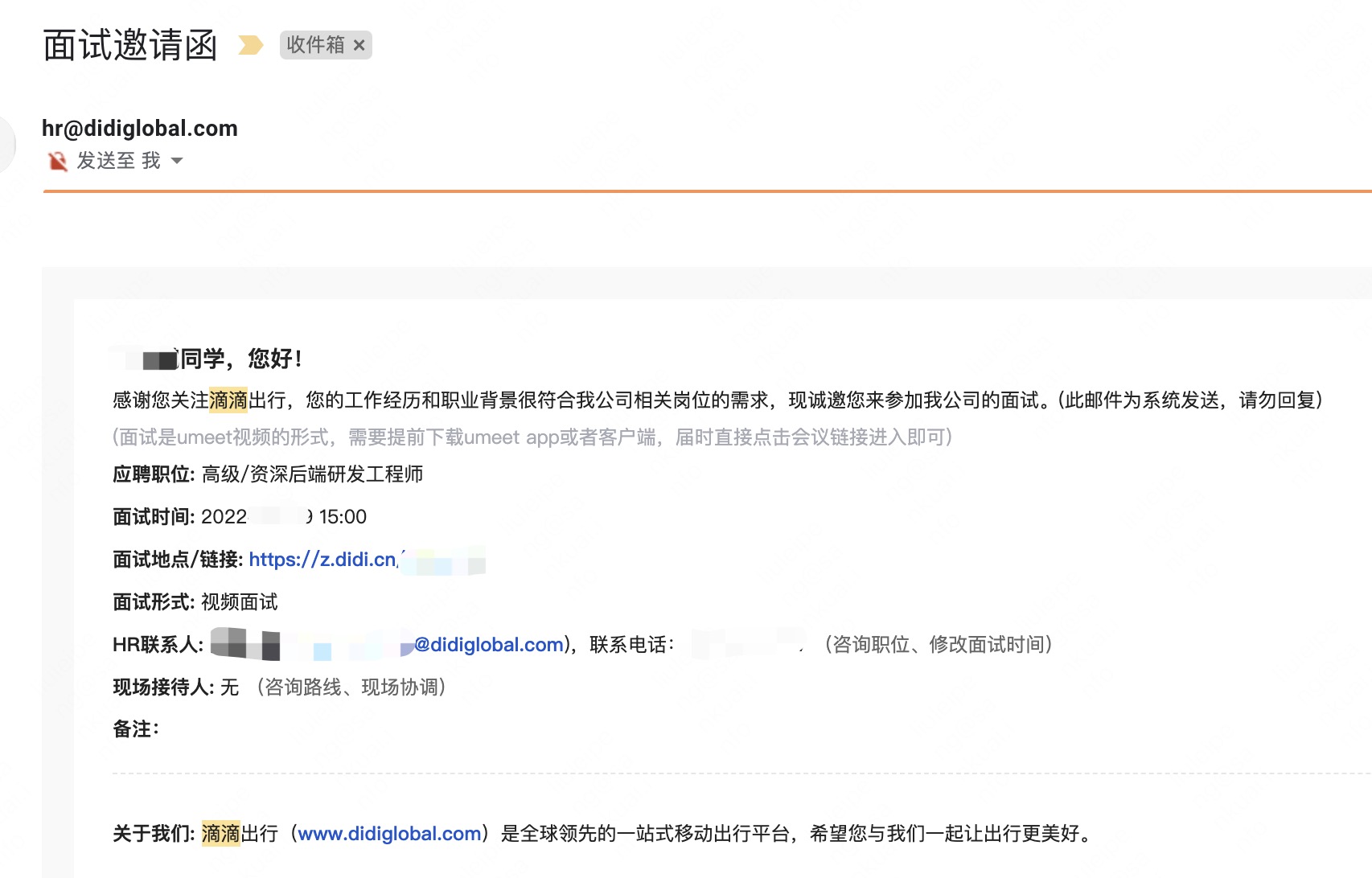This screenshot has height=878, width=1372.
Task: Click the interview time 15:00 text
Action: tap(343, 517)
